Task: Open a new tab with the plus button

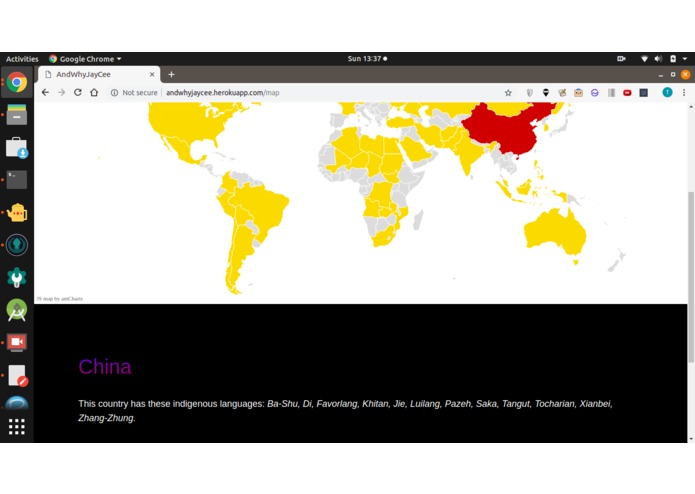Action: pyautogui.click(x=171, y=74)
